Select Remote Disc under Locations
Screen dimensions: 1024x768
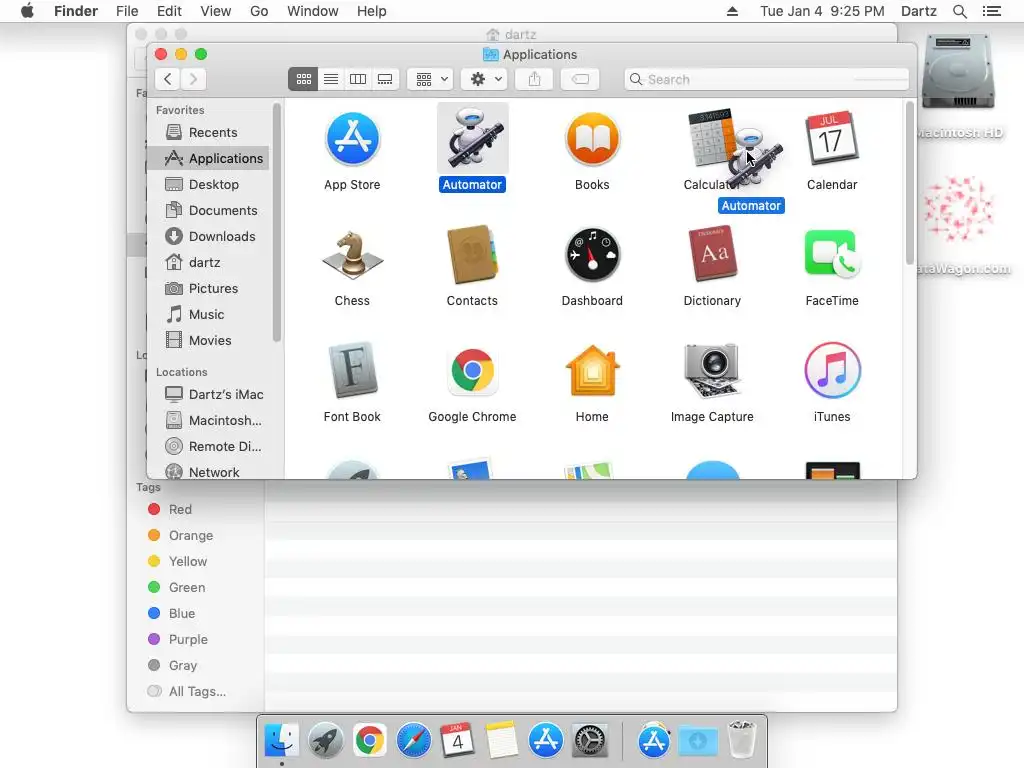[x=208, y=447]
